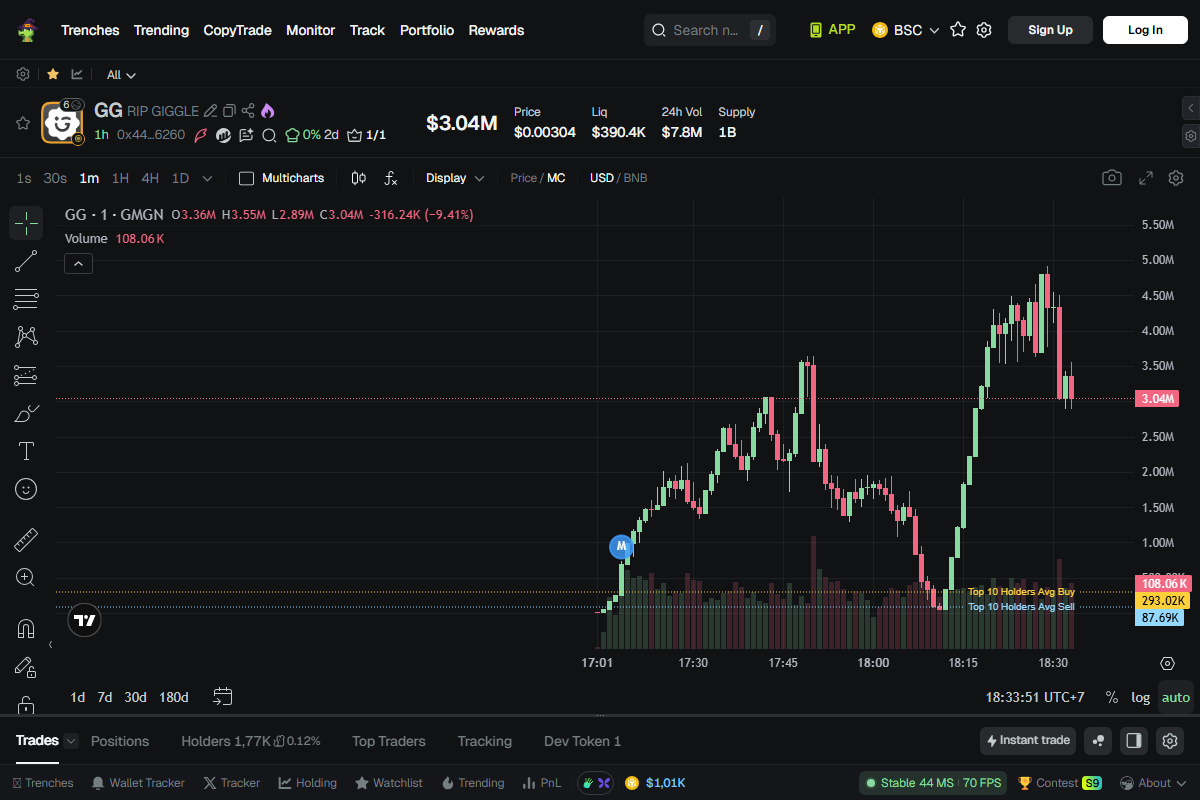Expand the BSC network selector
This screenshot has width=1200, height=800.
(906, 30)
